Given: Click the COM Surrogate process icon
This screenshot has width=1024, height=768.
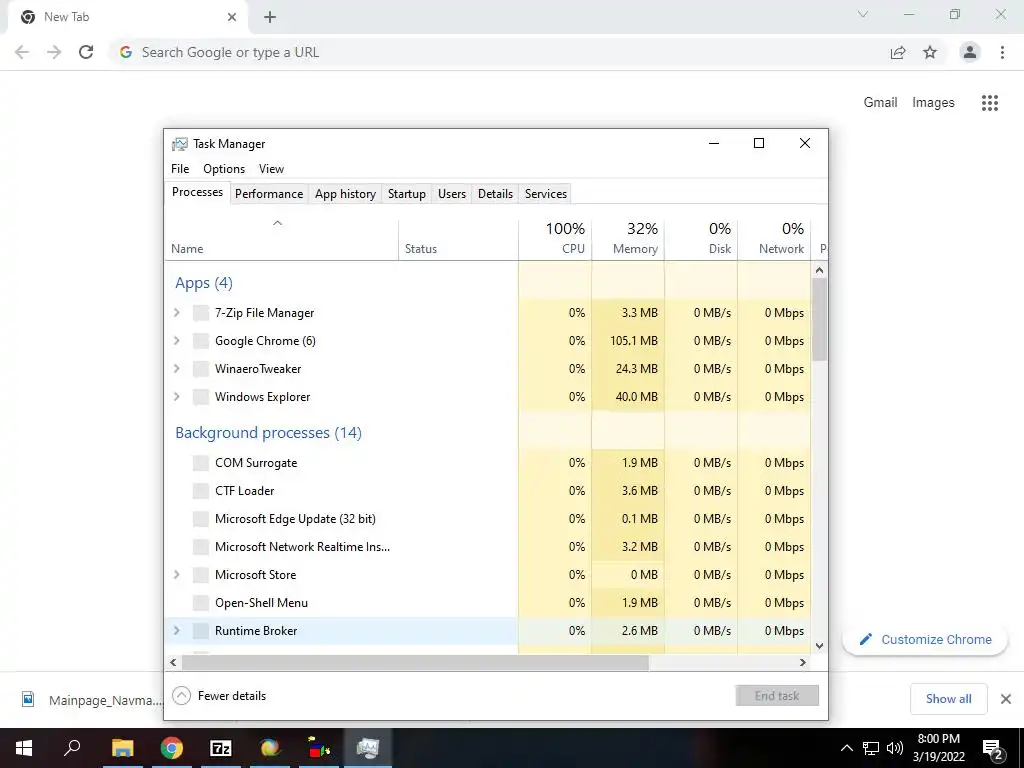Looking at the screenshot, I should (201, 463).
